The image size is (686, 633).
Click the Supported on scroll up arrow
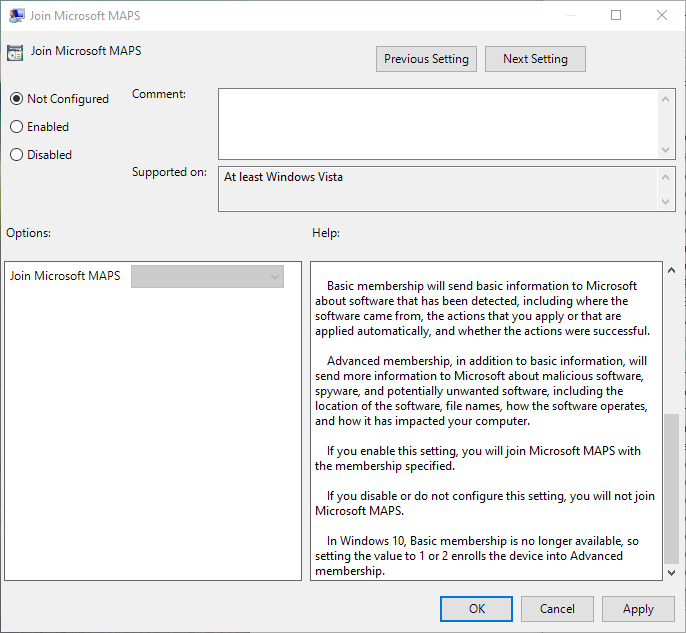(x=667, y=176)
